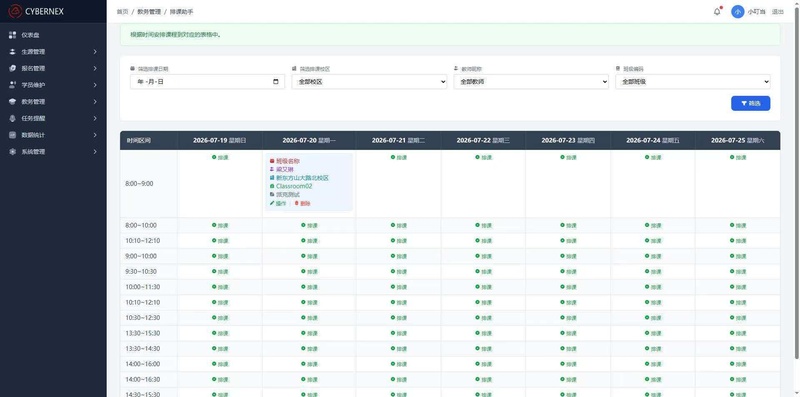This screenshot has width=800, height=397.
Task: Open the 全部班级 class dropdown
Action: pos(693,82)
